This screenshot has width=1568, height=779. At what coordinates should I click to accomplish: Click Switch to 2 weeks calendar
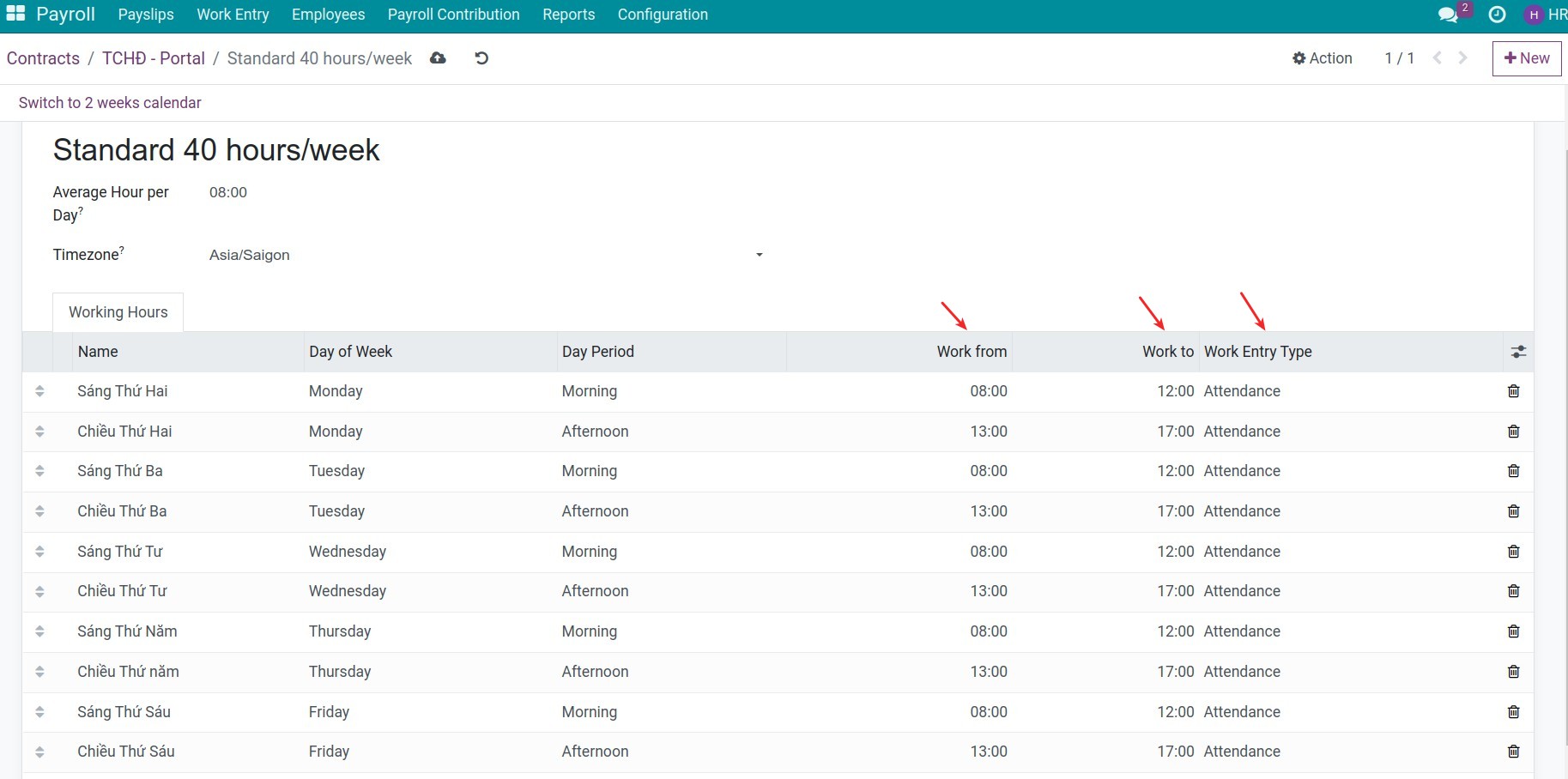(x=110, y=103)
